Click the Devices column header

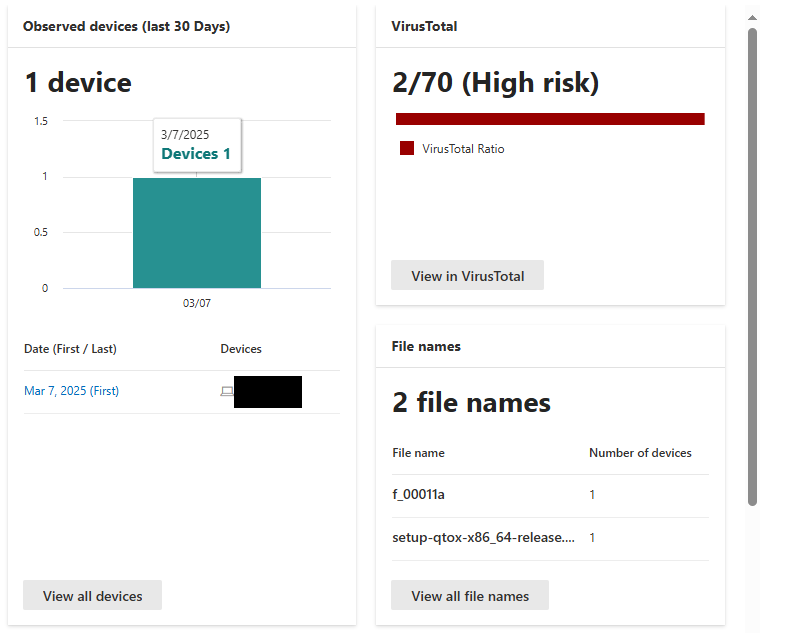tap(241, 349)
